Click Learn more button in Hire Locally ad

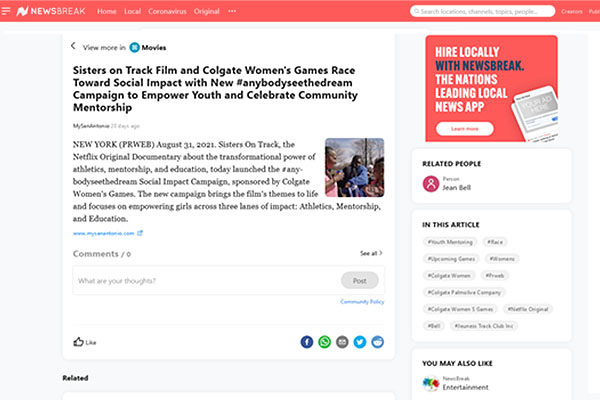tap(465, 129)
